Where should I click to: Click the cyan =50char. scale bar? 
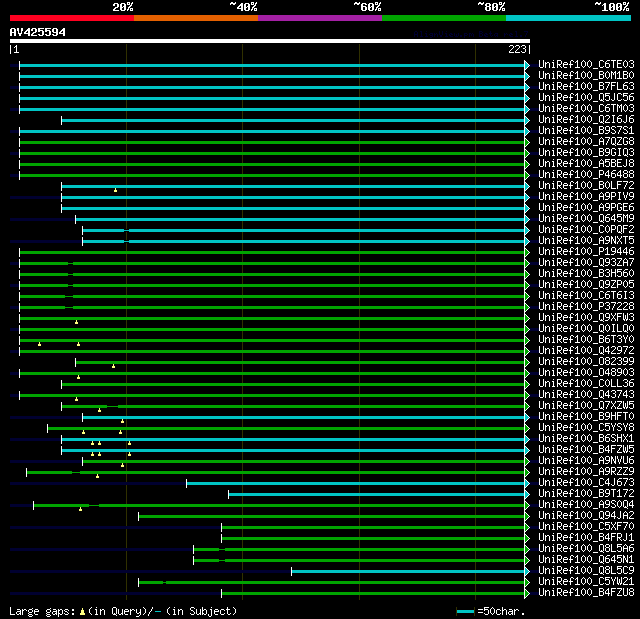click(465, 611)
